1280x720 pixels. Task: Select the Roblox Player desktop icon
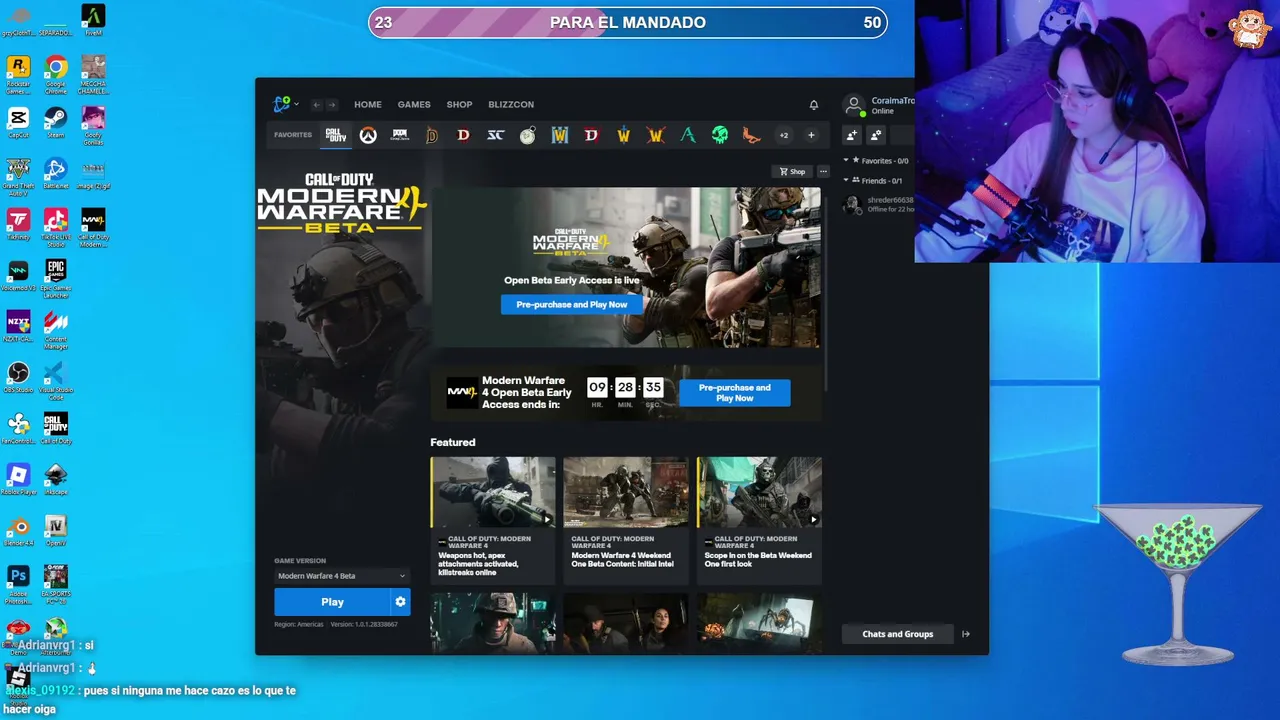point(18,480)
